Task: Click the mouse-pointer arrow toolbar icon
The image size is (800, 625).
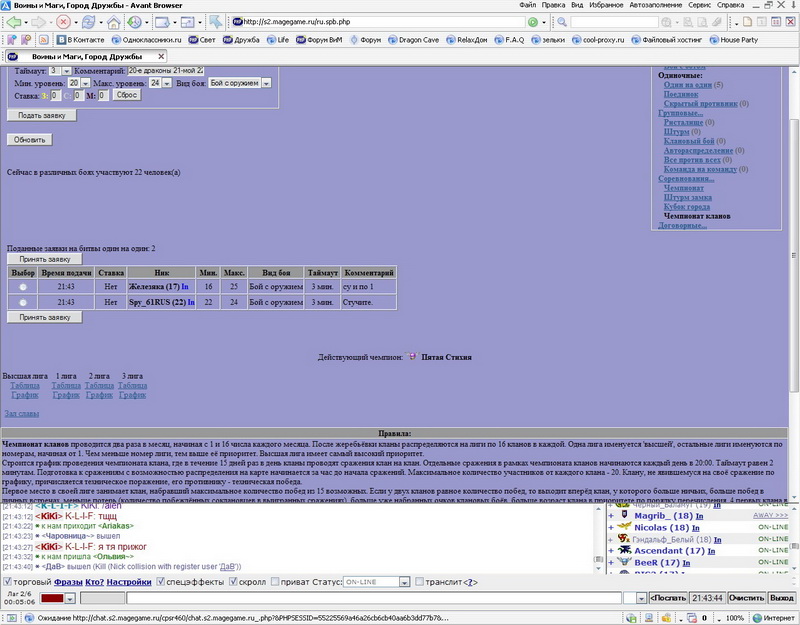Action: click(215, 22)
